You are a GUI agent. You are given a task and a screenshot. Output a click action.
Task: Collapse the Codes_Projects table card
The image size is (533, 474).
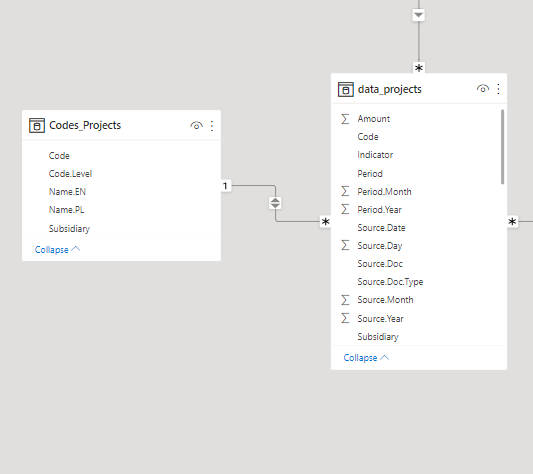coord(57,250)
